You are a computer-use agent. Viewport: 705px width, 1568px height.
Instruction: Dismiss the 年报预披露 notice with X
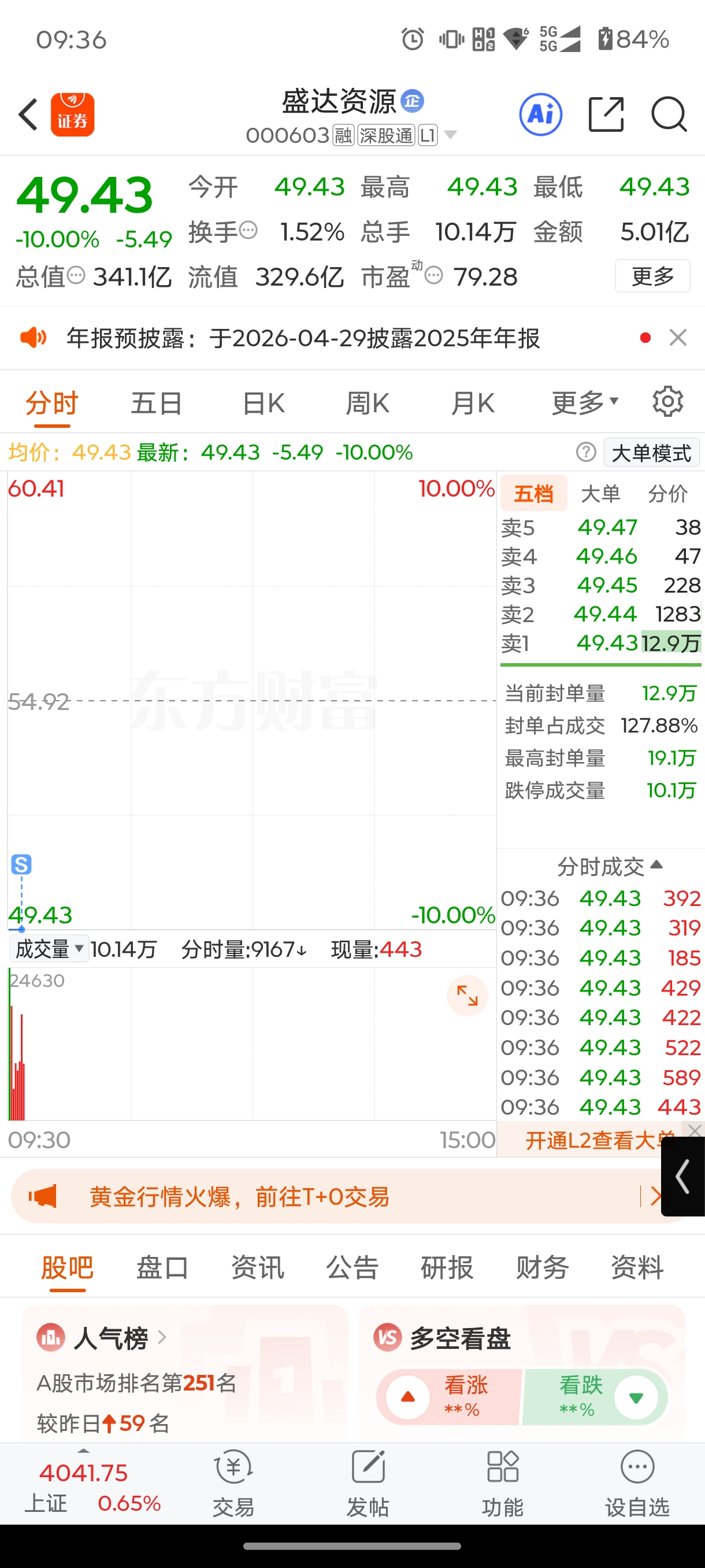tap(678, 337)
